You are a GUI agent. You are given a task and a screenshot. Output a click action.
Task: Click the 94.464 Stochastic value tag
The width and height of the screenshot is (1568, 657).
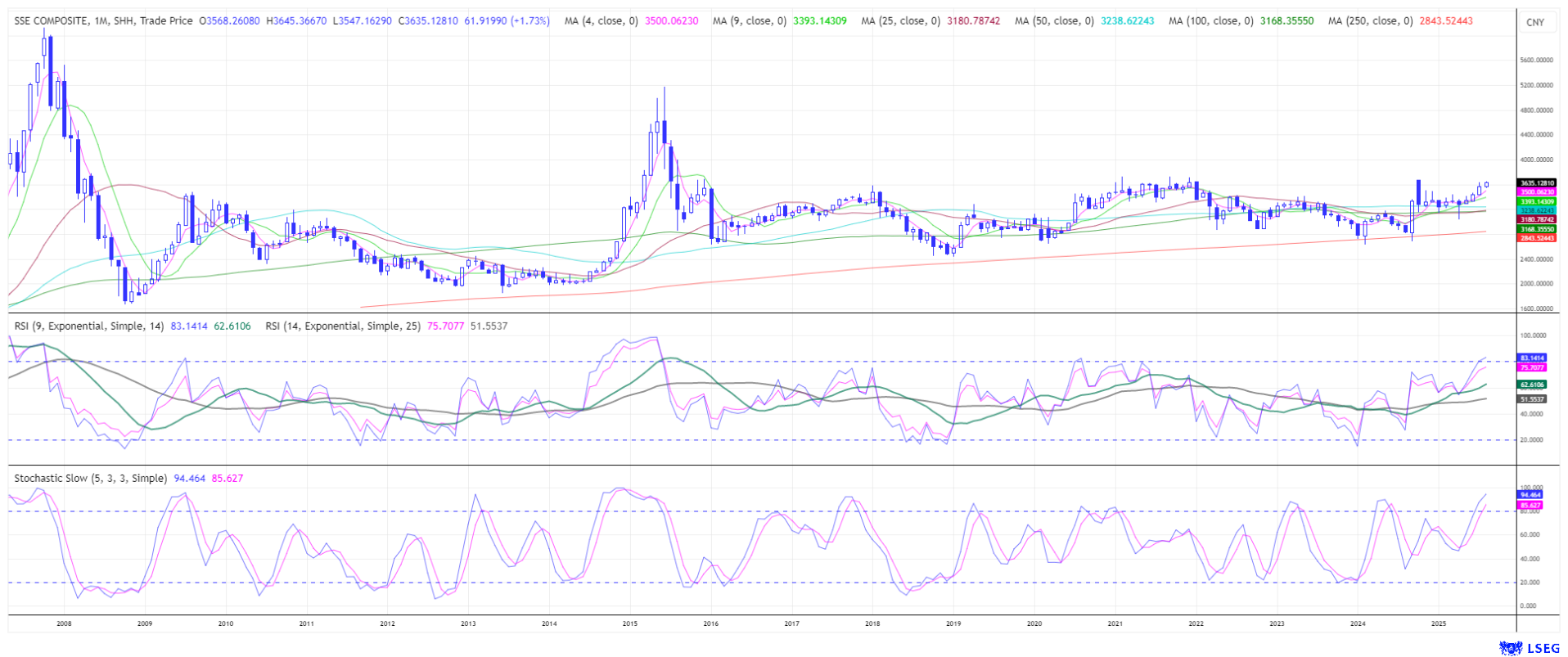click(1530, 495)
